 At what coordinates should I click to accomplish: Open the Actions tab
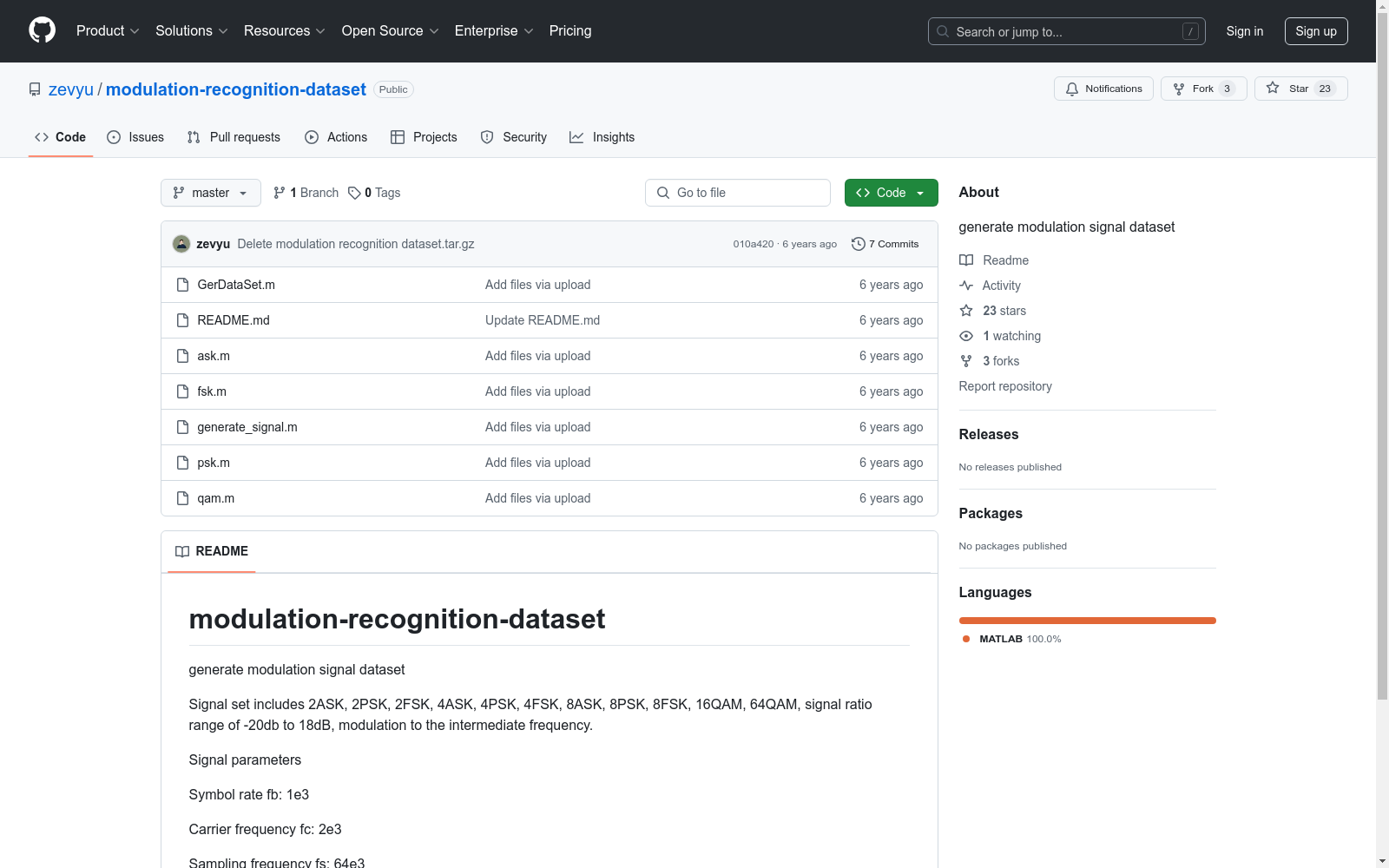coord(336,137)
